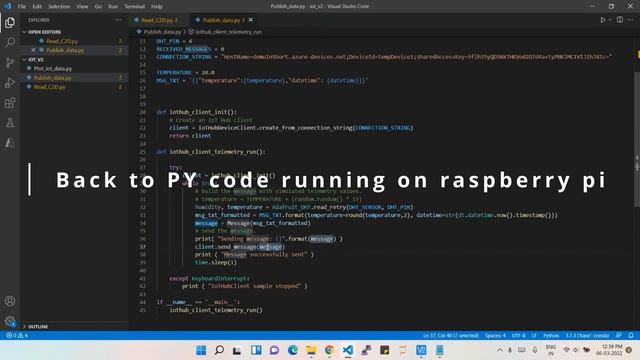The image size is (640, 360).
Task: Open the Run and Debug view
Action: click(x=10, y=82)
